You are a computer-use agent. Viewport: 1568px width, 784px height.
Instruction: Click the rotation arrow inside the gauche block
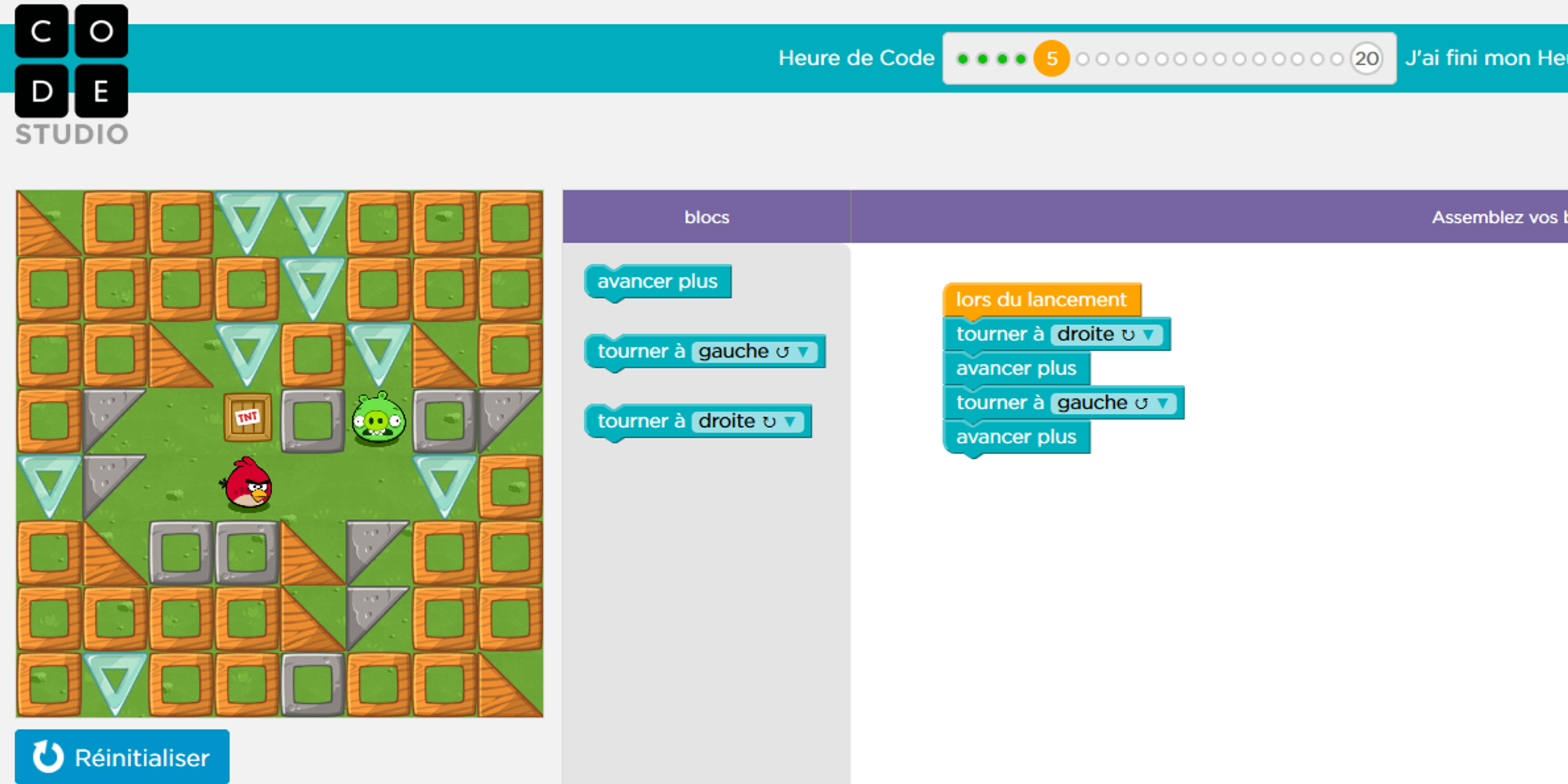782,351
